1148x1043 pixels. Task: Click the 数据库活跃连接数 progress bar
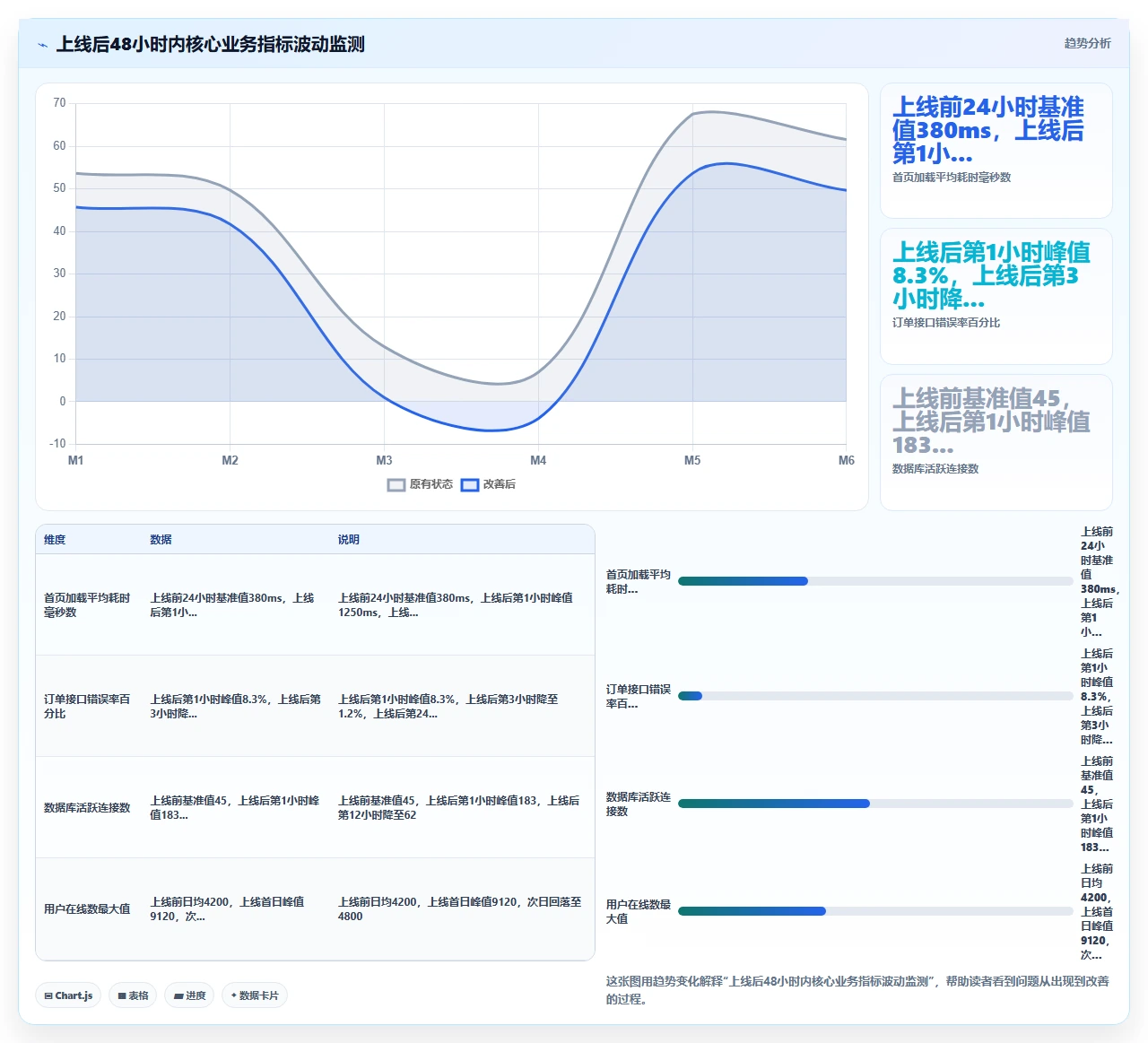click(x=875, y=804)
